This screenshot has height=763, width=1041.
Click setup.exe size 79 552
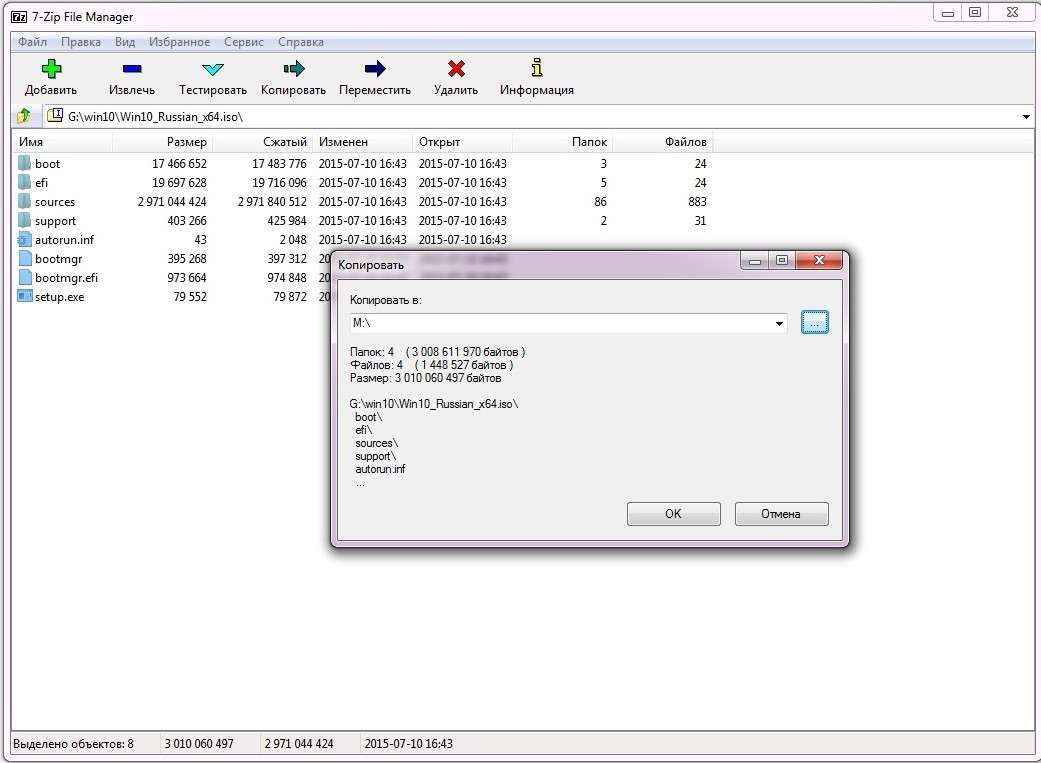[x=190, y=297]
